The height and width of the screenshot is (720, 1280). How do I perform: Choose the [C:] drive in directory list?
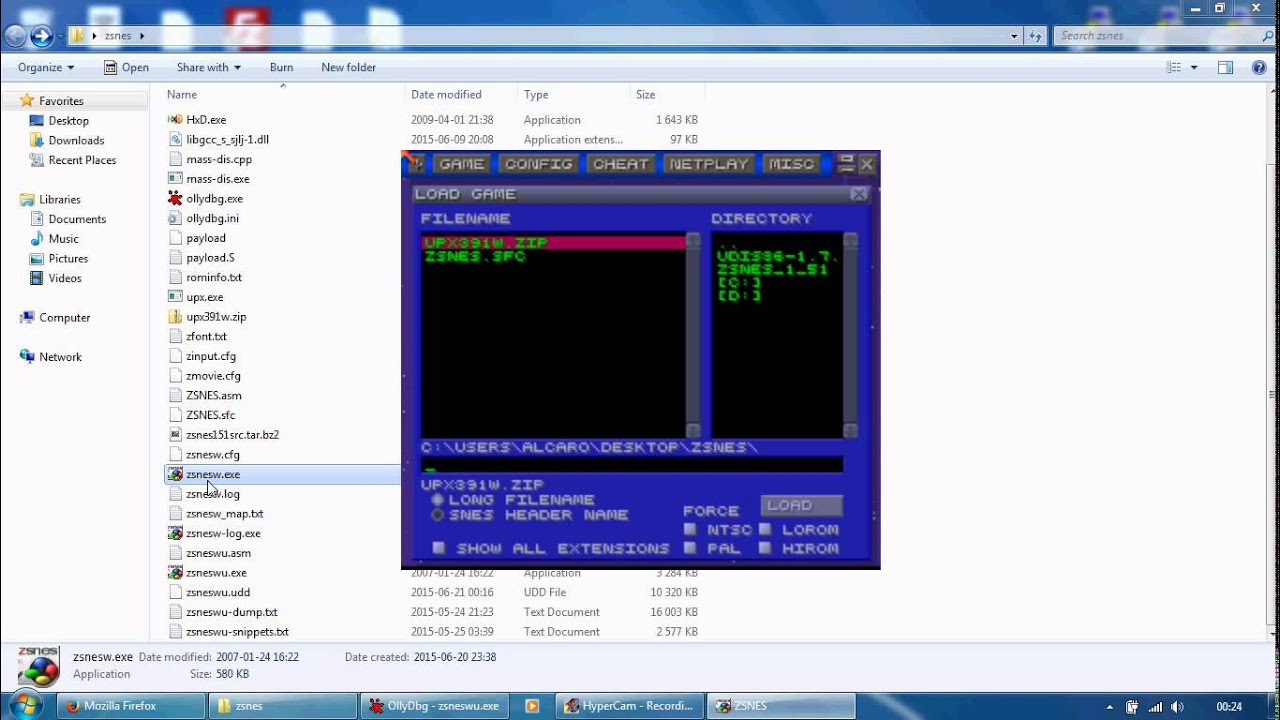740,283
